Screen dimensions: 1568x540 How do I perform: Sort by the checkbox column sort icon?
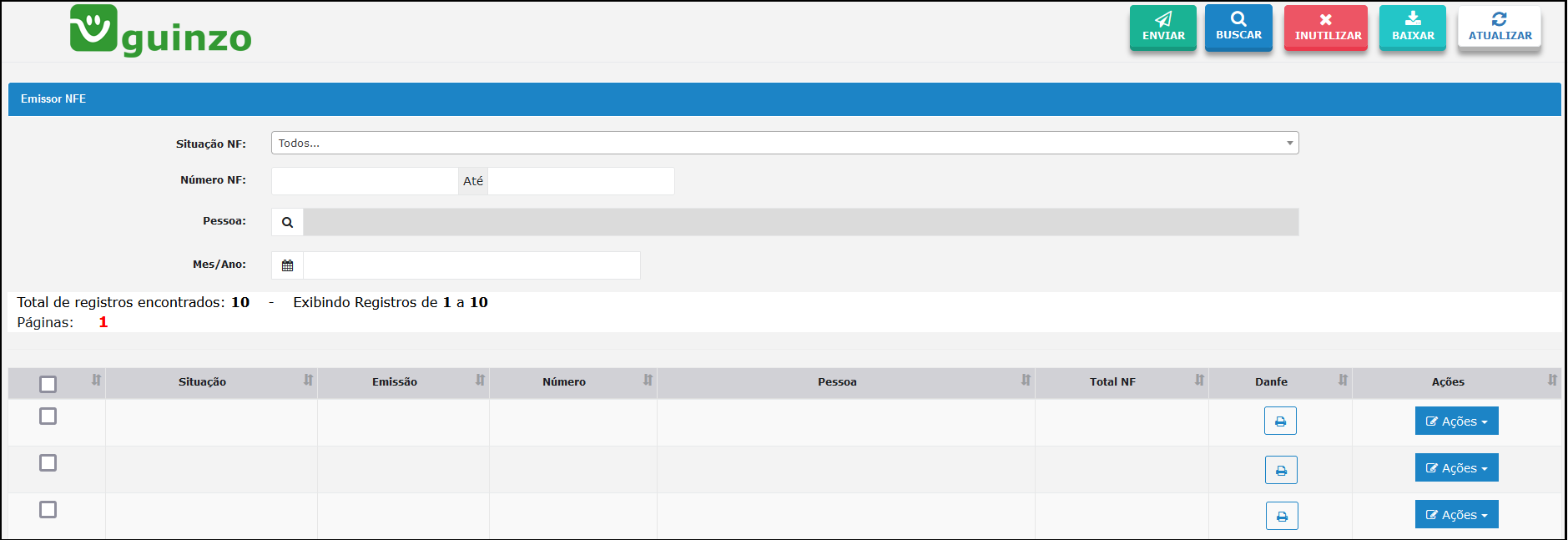click(x=96, y=380)
